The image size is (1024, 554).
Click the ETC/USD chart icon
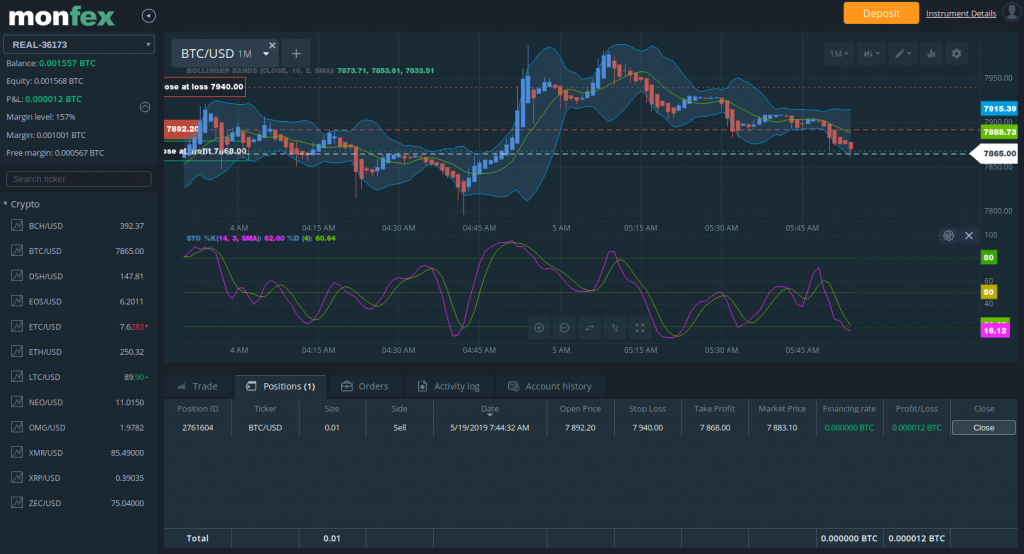pos(17,326)
